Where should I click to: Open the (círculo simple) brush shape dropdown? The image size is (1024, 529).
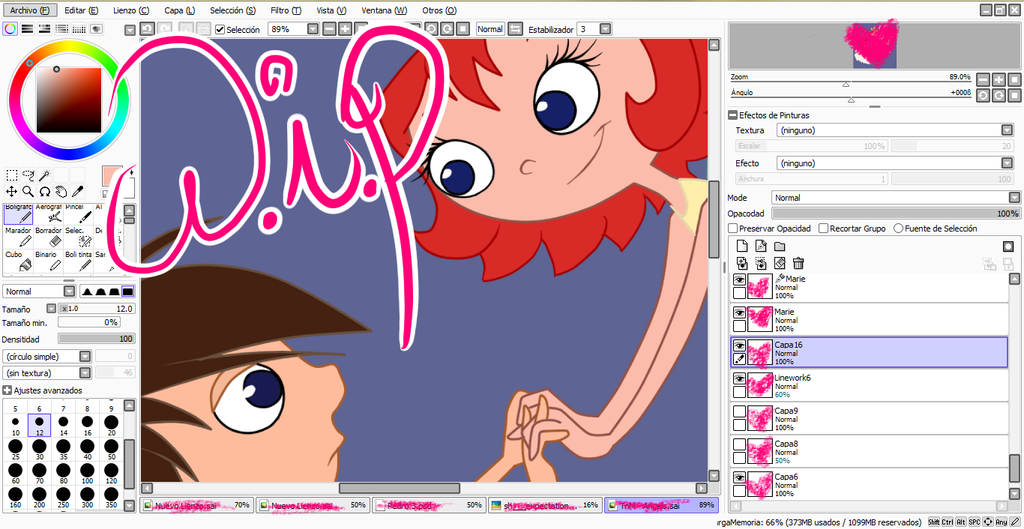pyautogui.click(x=85, y=357)
